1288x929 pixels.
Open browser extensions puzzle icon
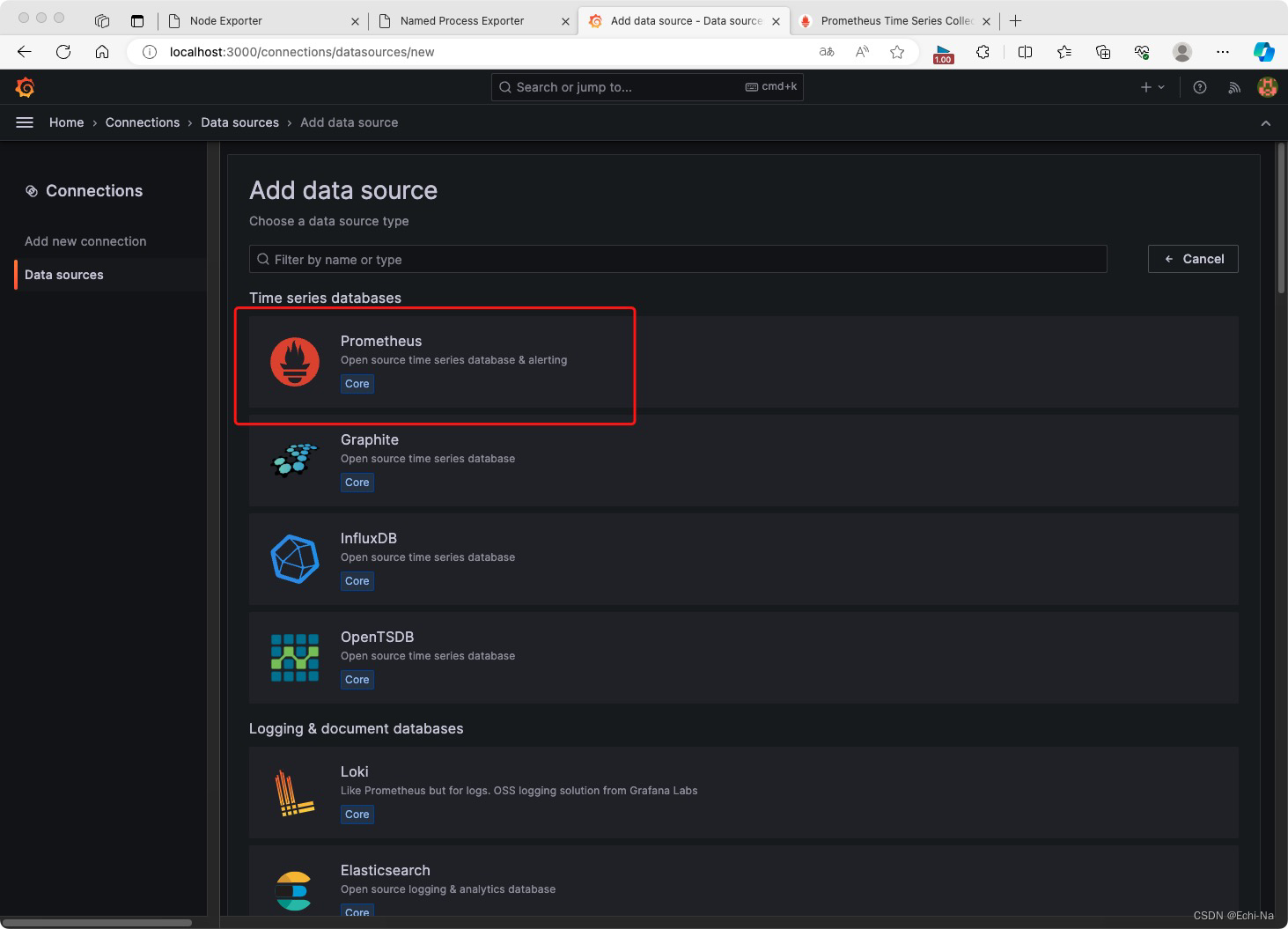[983, 52]
